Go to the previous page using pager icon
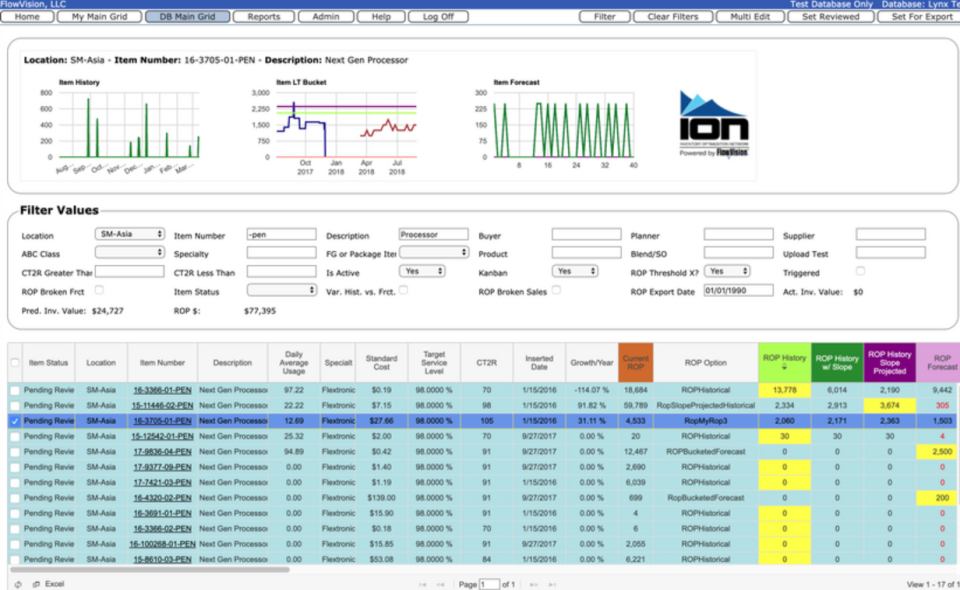The image size is (960, 590). tap(441, 584)
